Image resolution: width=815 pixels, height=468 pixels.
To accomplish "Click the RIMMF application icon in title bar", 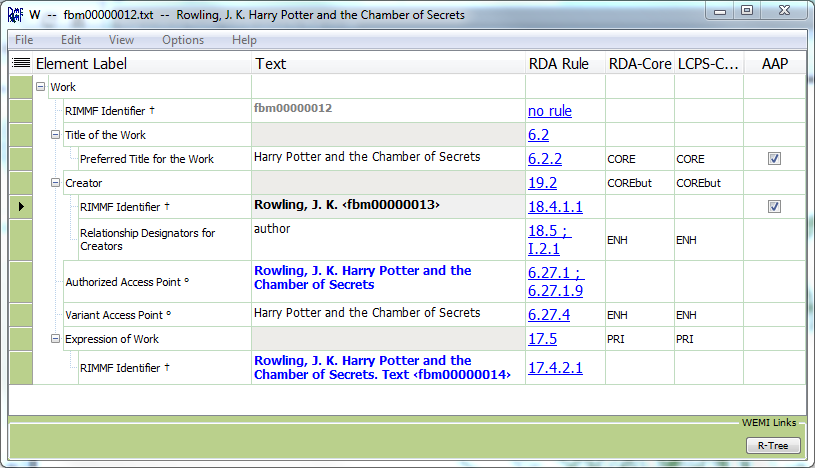I will point(16,15).
